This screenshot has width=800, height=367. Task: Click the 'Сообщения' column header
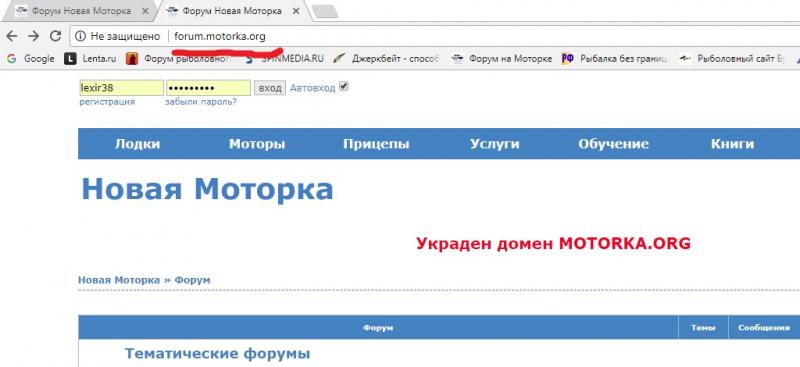pyautogui.click(x=764, y=328)
